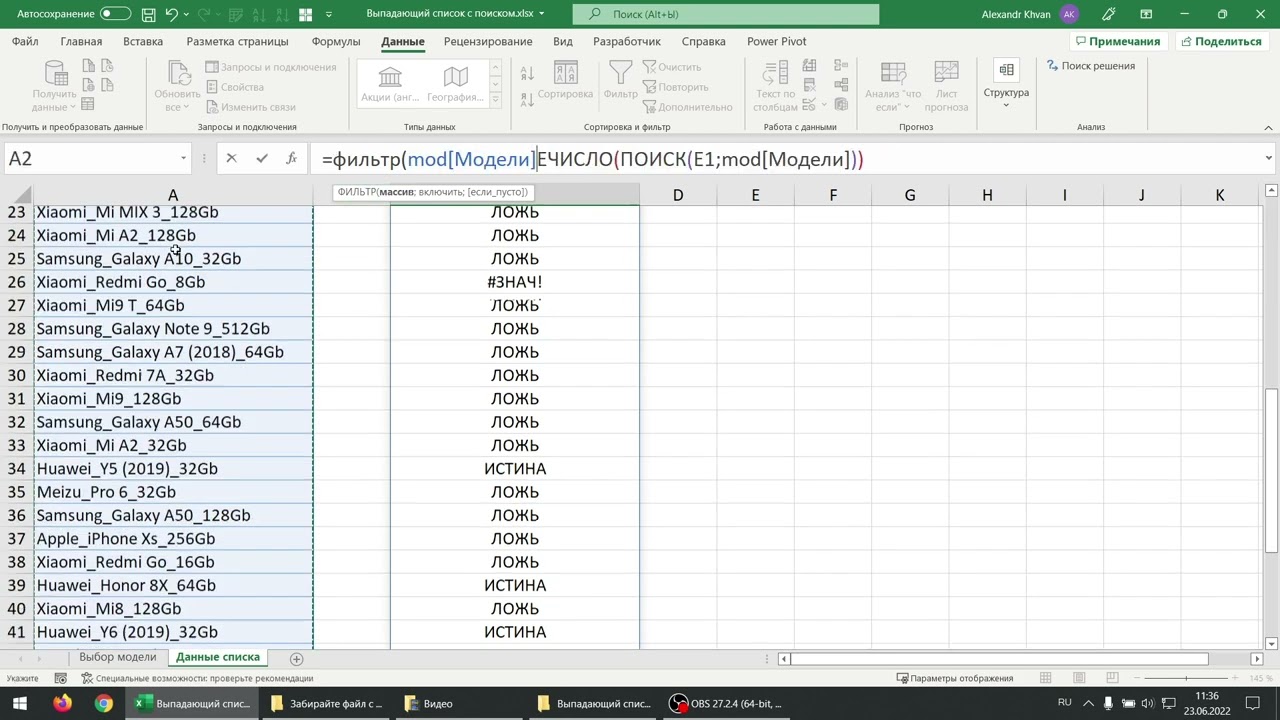The image size is (1280, 720).
Task: Click the Фильтр funnel icon
Action: point(620,80)
